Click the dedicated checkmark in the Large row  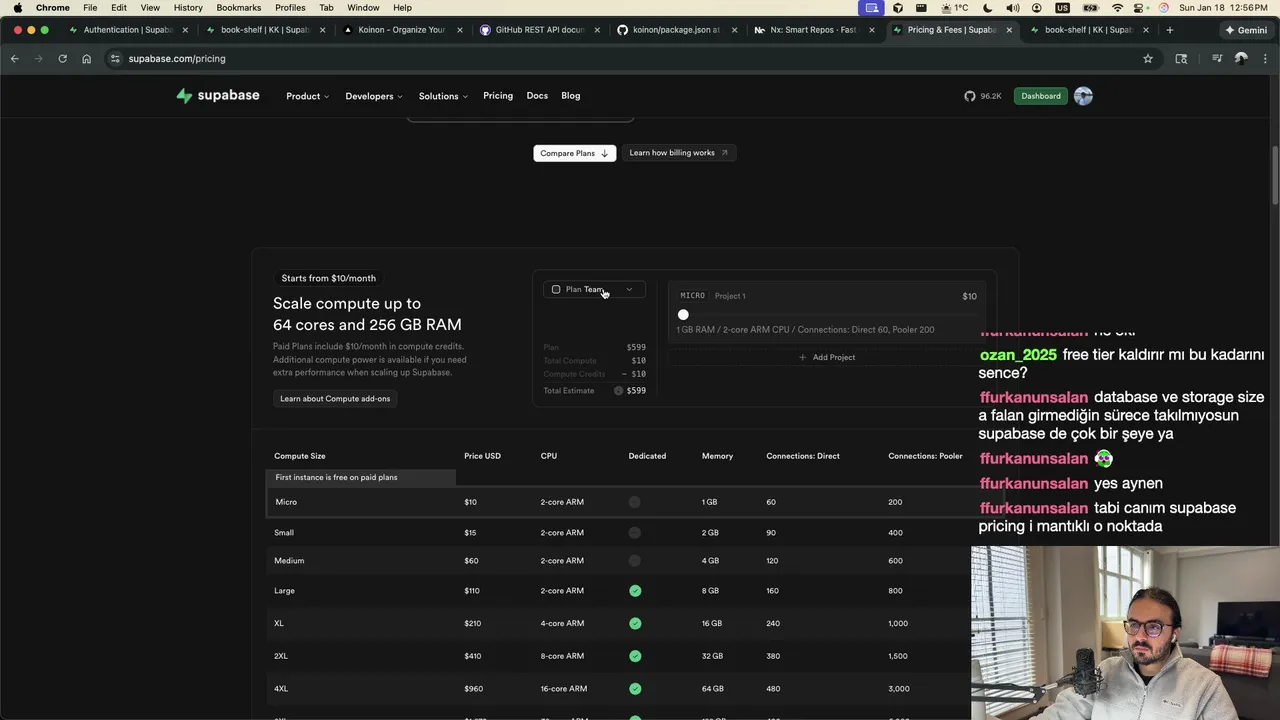point(635,591)
